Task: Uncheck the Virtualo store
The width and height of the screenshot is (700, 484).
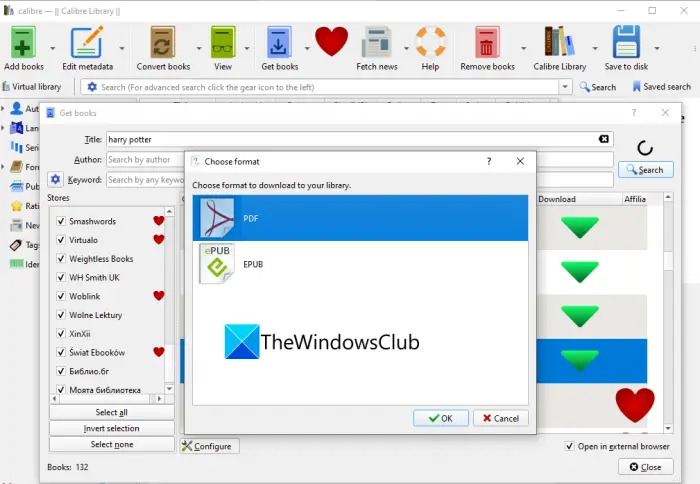Action: tap(61, 240)
